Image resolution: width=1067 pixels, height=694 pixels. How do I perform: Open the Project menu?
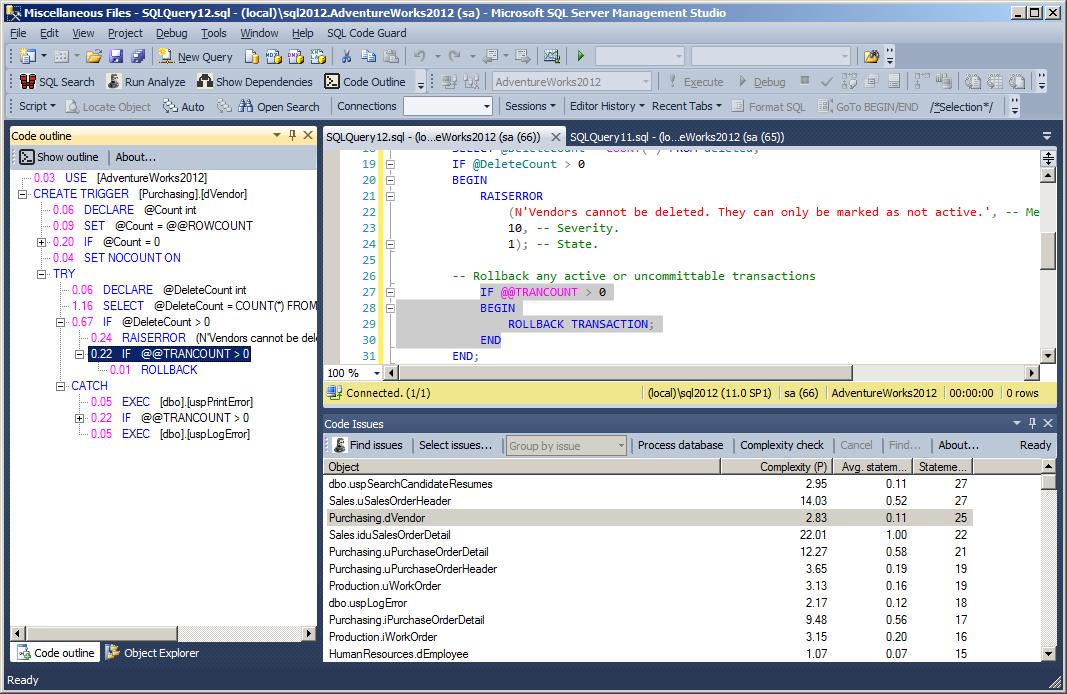pyautogui.click(x=125, y=33)
